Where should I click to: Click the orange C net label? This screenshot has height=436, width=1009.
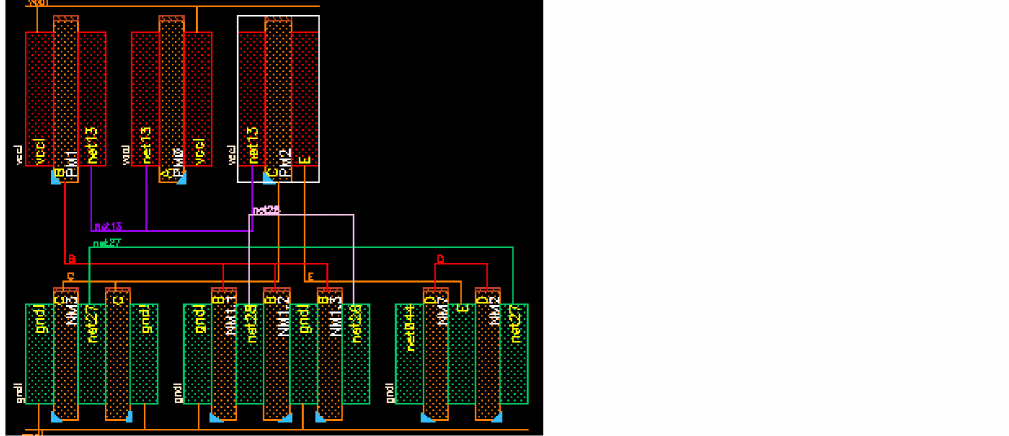point(71,277)
